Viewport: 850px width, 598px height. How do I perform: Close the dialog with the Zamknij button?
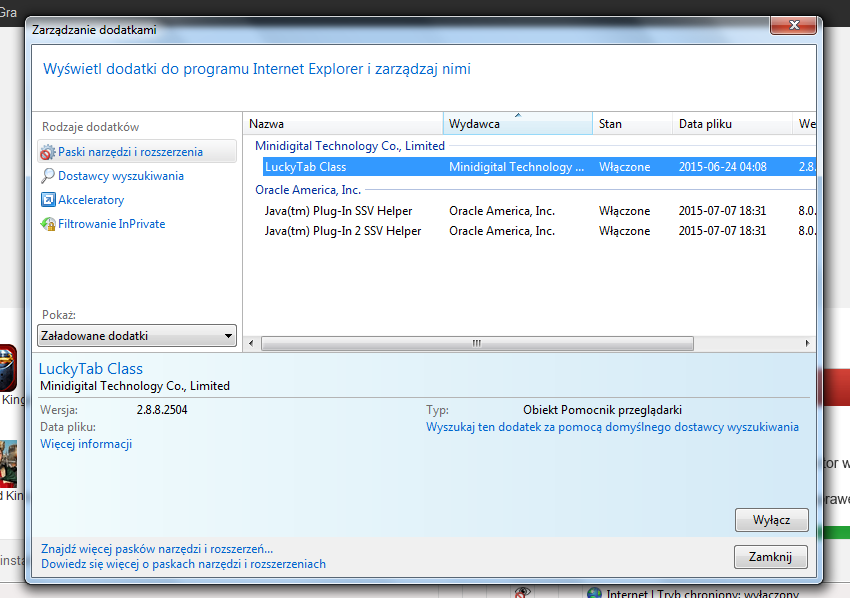coord(770,557)
